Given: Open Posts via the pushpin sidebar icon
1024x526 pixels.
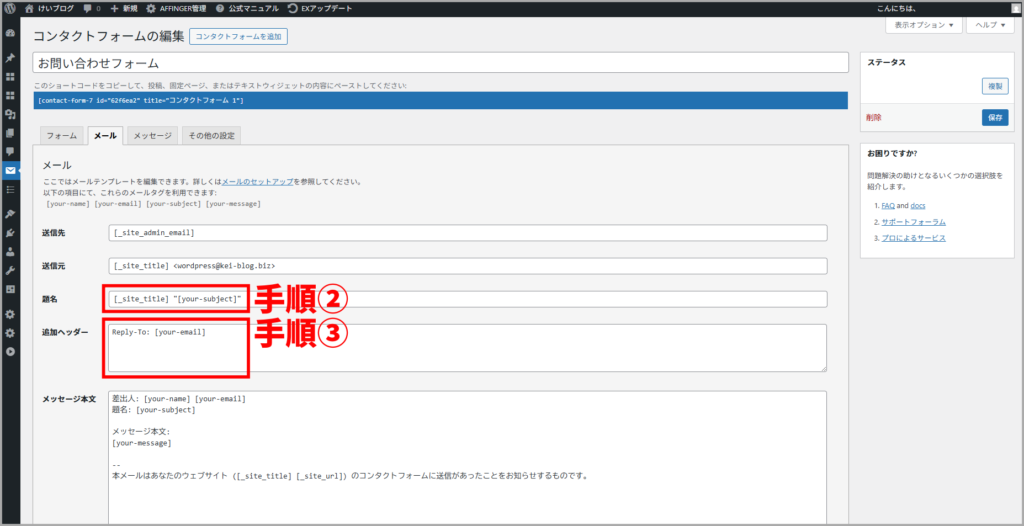Looking at the screenshot, I should click(x=10, y=58).
